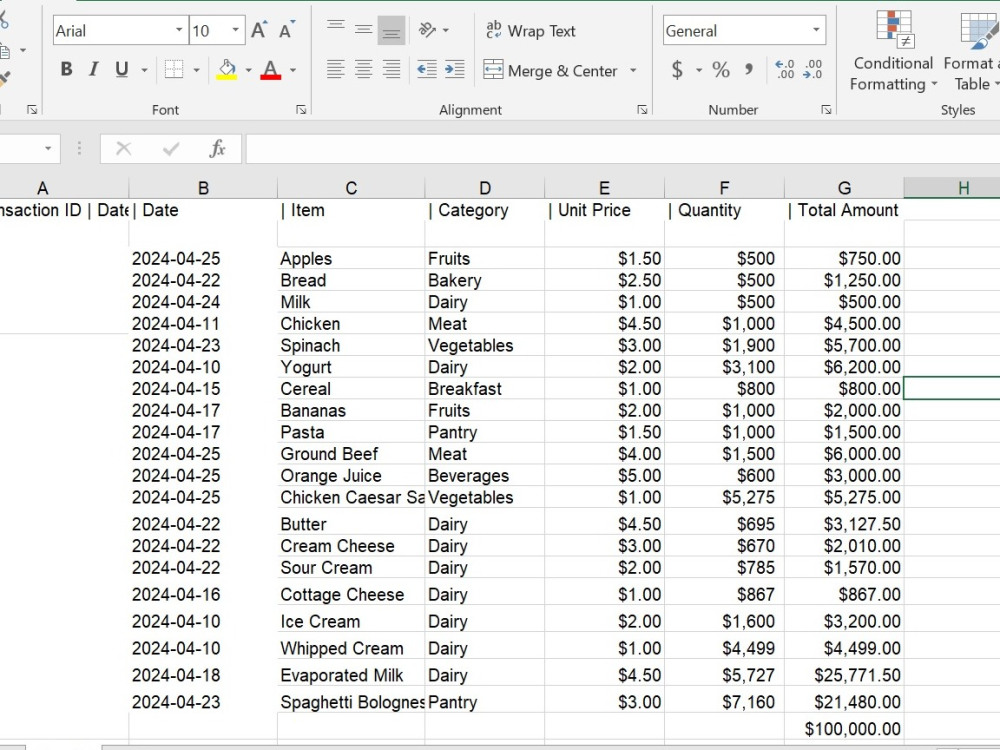Screen dimensions: 1000x750
Task: Click Insert Function fx button
Action: (x=217, y=149)
